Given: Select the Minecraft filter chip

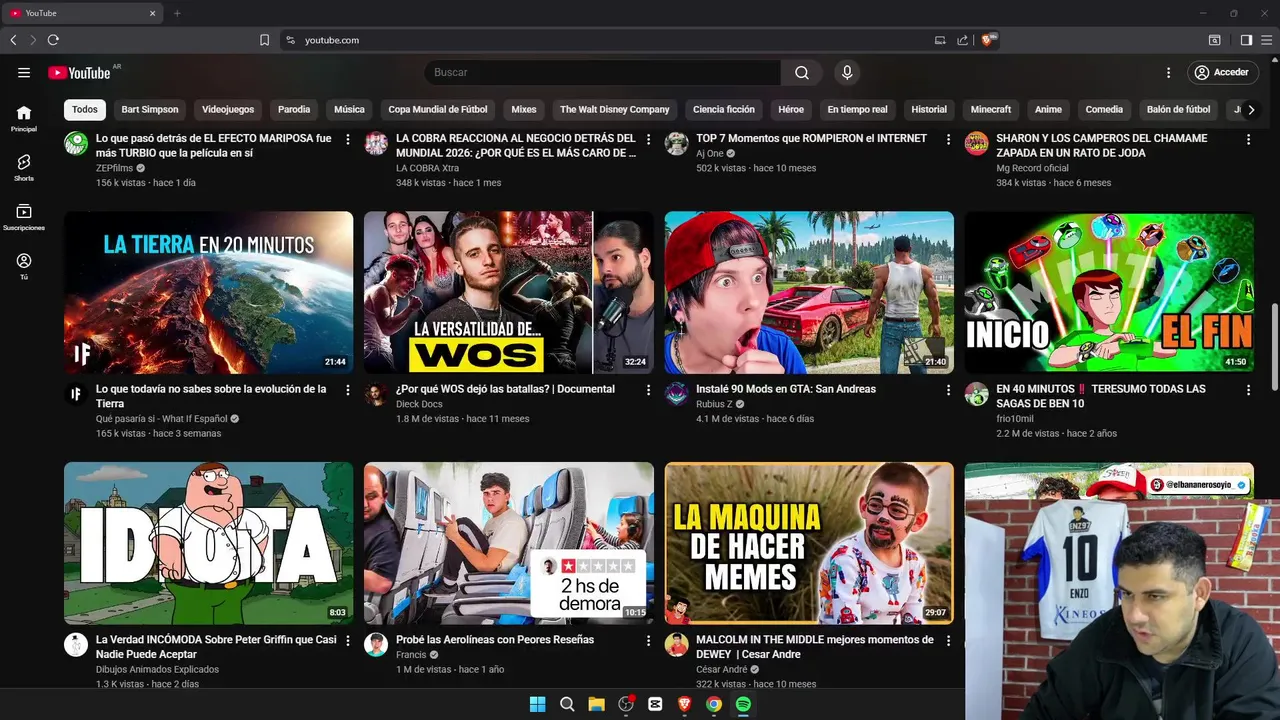Looking at the screenshot, I should pyautogui.click(x=991, y=110).
